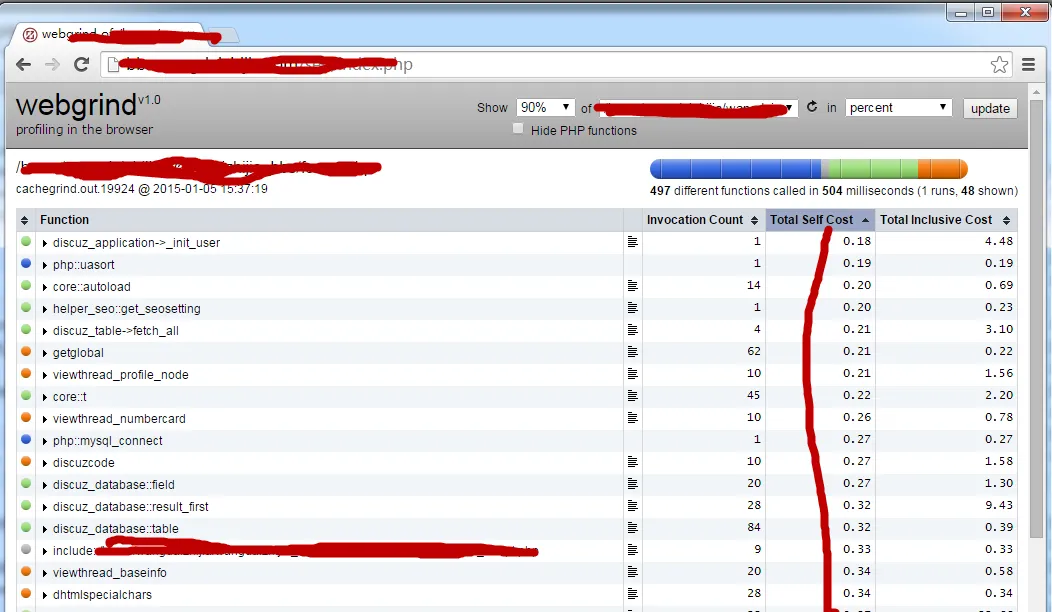Expand the php::uasort row
The height and width of the screenshot is (612, 1052).
[44, 265]
